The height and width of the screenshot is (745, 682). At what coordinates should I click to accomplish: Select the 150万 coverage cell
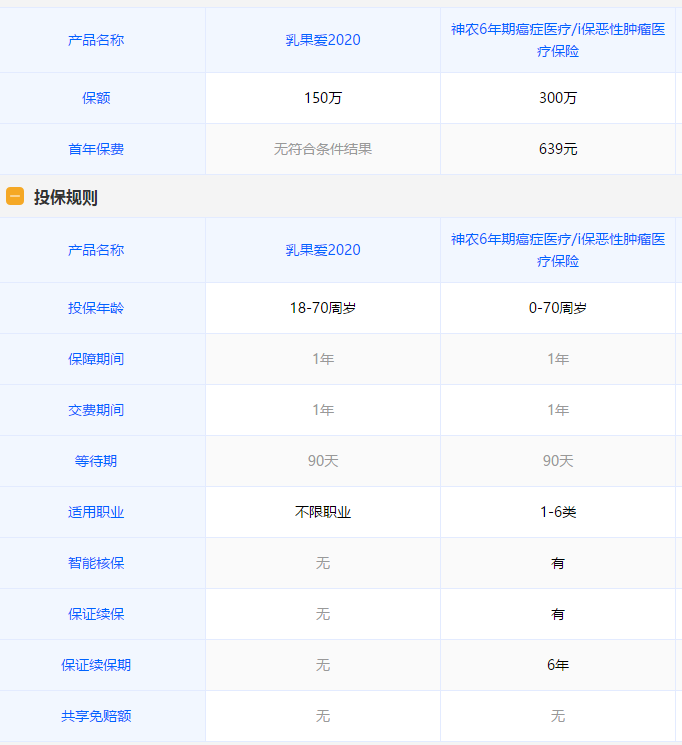[x=323, y=98]
